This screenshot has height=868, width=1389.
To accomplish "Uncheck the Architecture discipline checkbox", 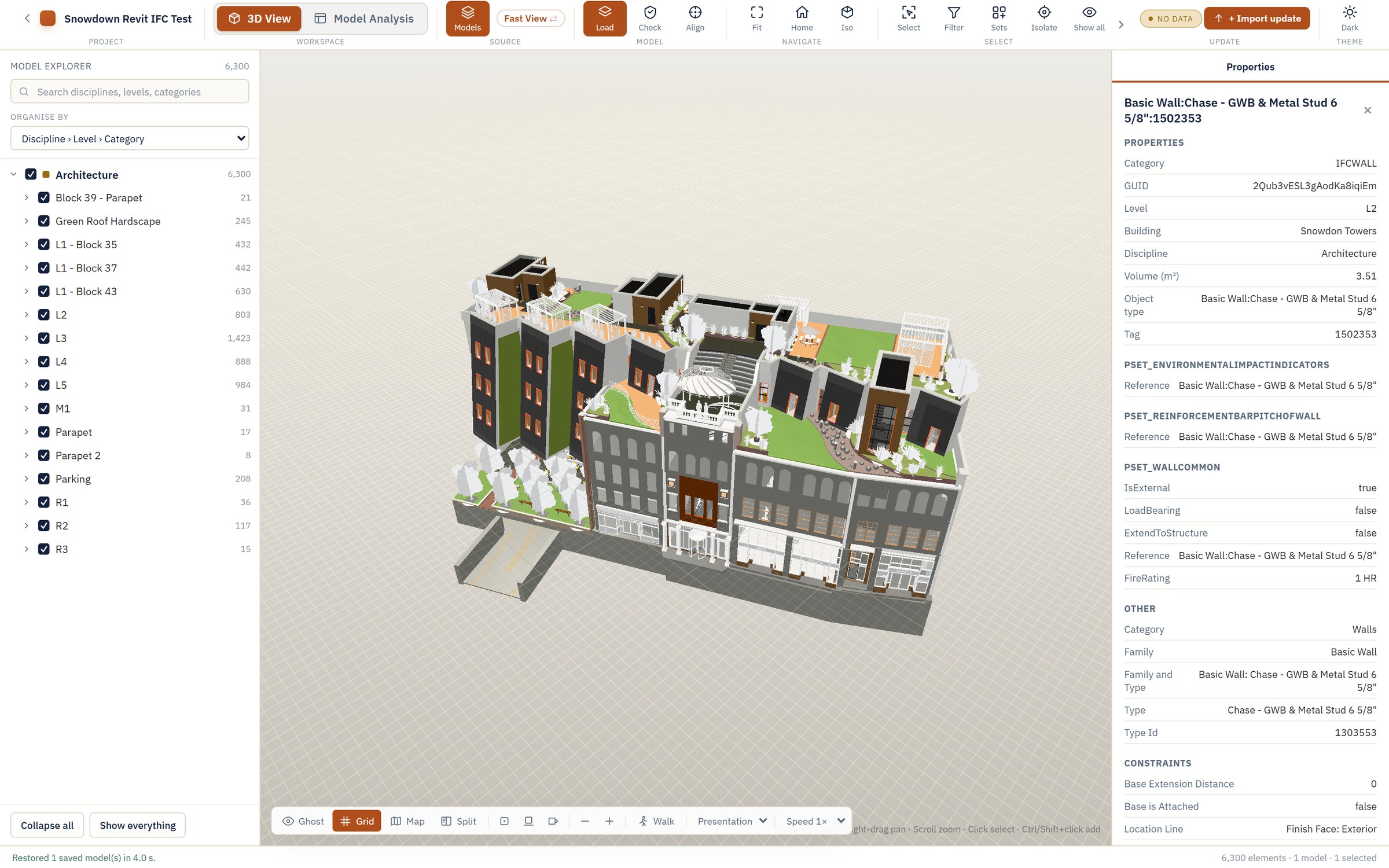I will [x=31, y=174].
